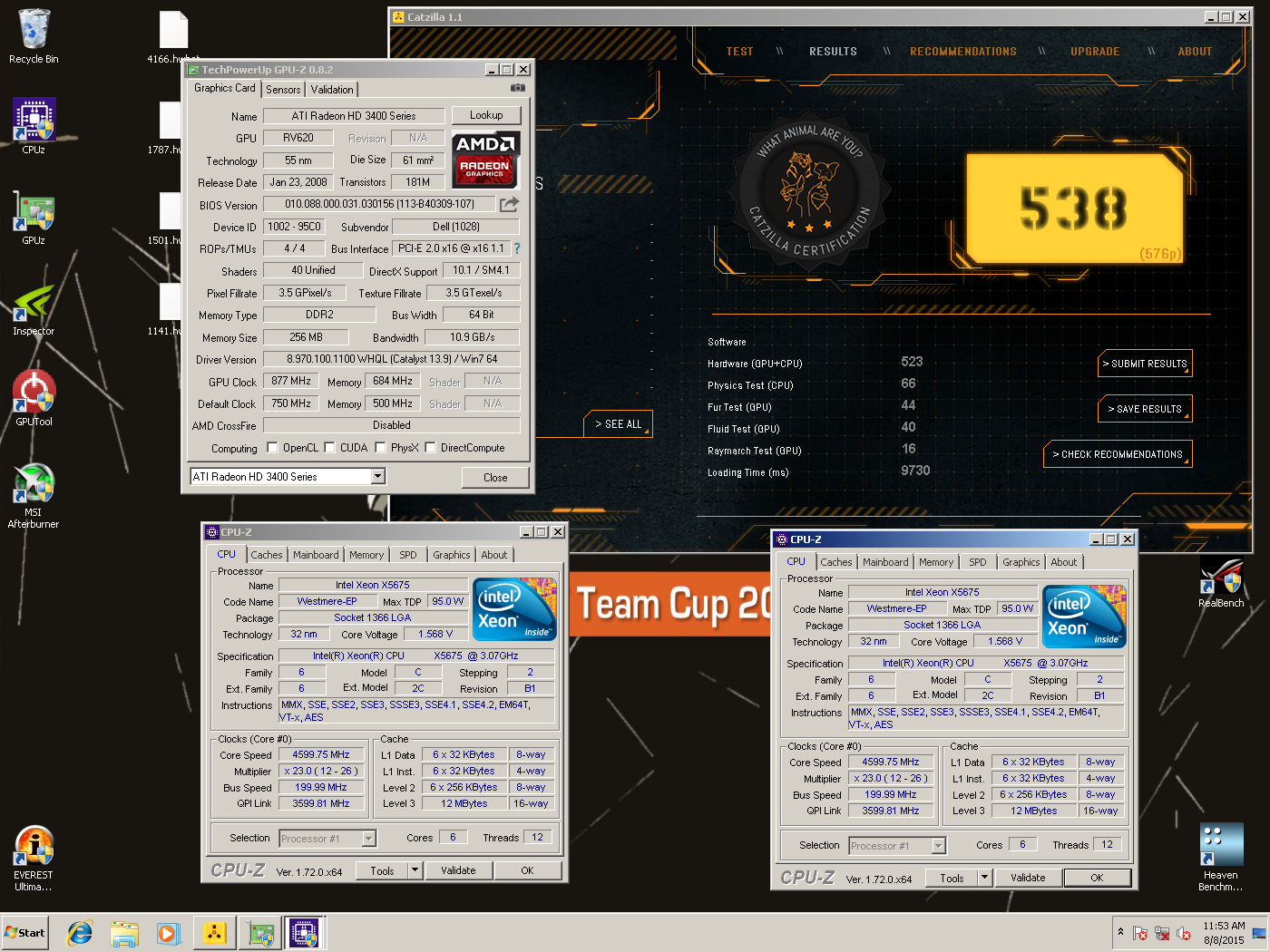Viewport: 1270px width, 952px height.
Task: Enable the OpenCL checkbox in GPU-Z
Action: tap(272, 447)
